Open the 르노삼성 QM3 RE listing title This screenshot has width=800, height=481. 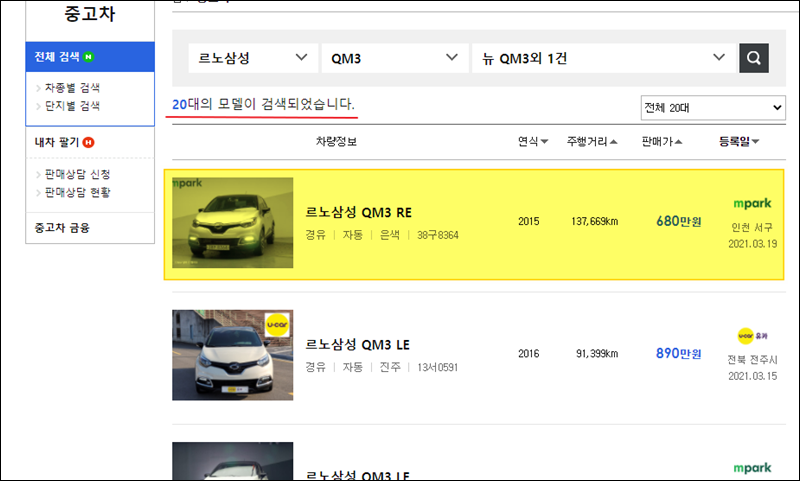[358, 212]
